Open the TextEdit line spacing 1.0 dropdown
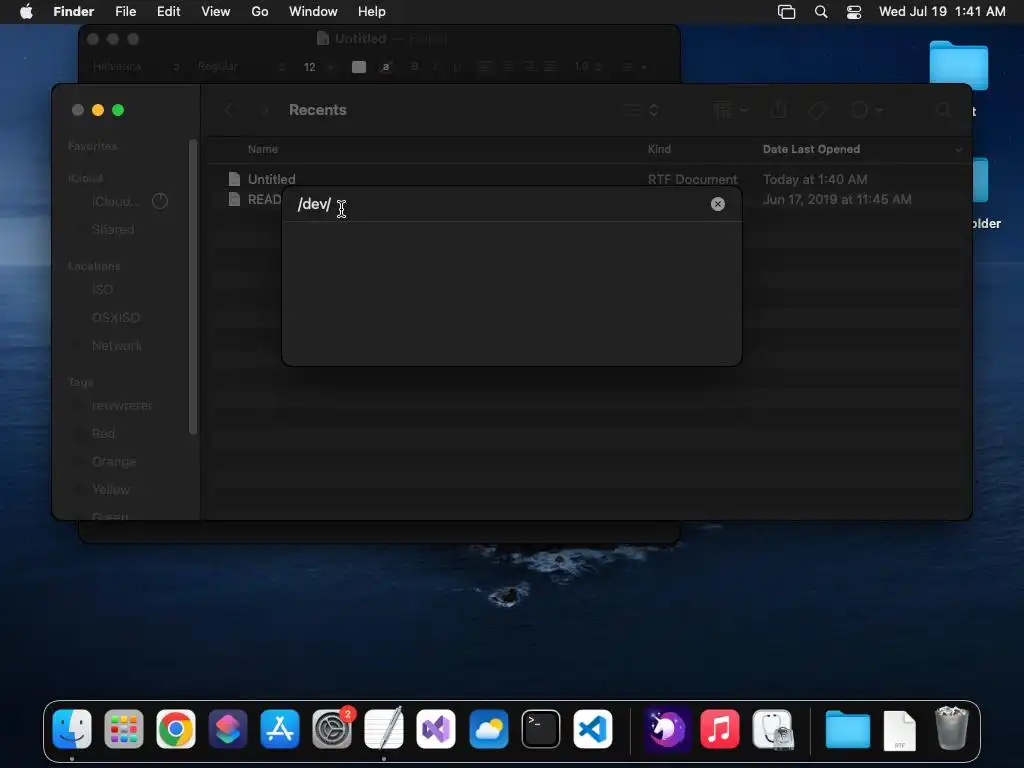1024x768 pixels. [587, 67]
